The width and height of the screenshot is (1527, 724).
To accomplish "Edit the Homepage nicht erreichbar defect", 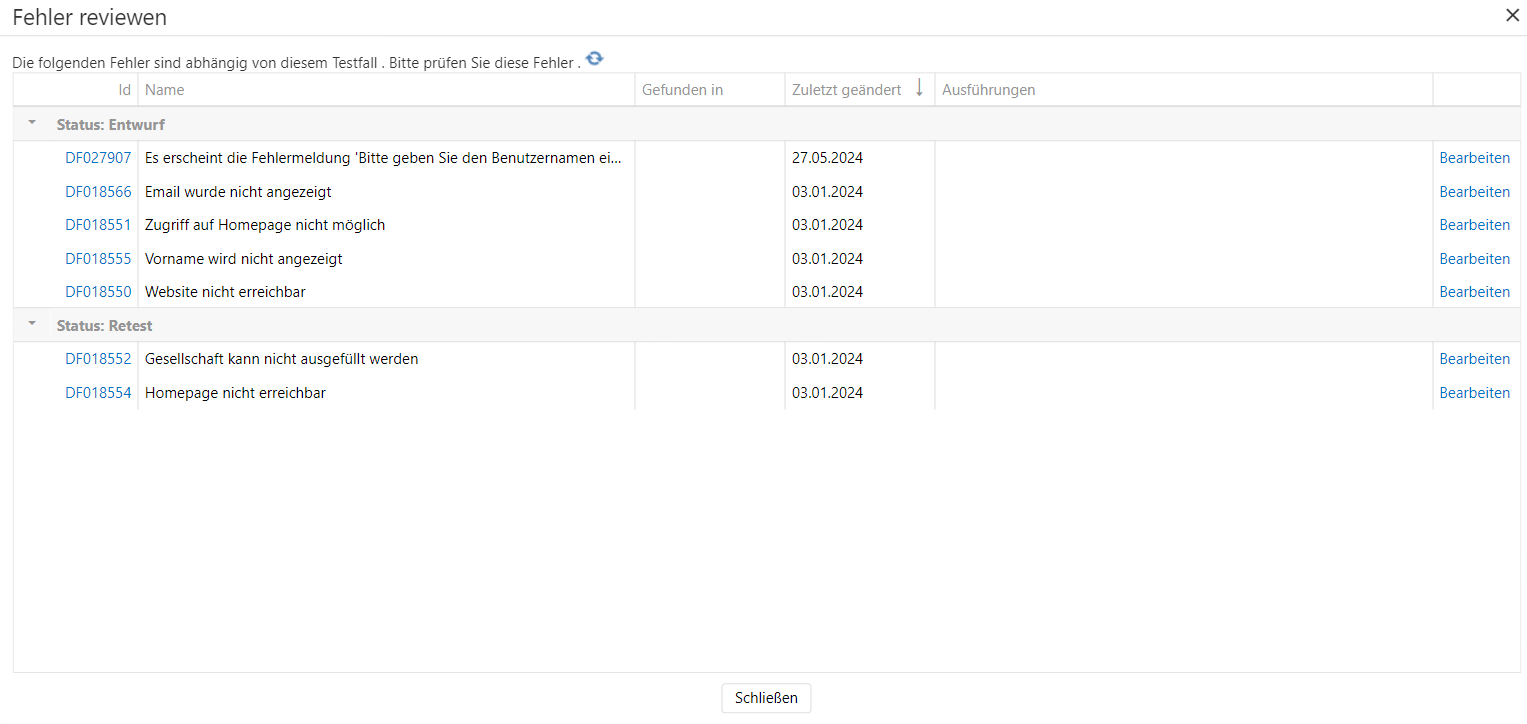I will 1474,393.
